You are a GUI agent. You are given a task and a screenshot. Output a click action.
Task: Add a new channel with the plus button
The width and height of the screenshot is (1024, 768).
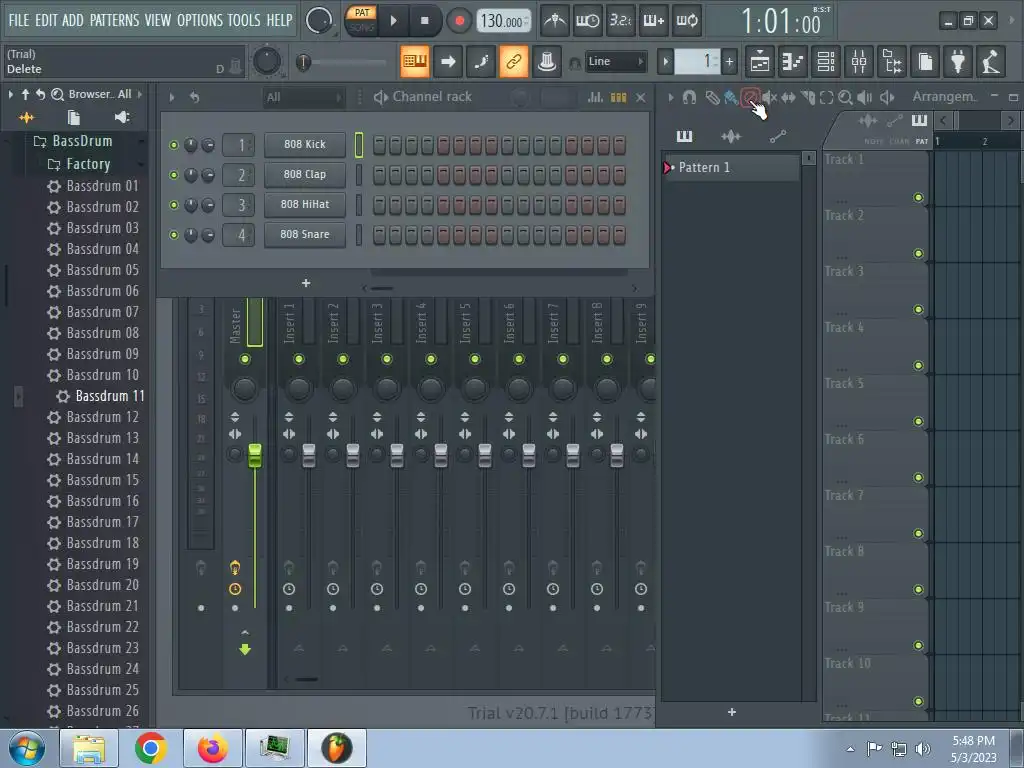point(306,283)
